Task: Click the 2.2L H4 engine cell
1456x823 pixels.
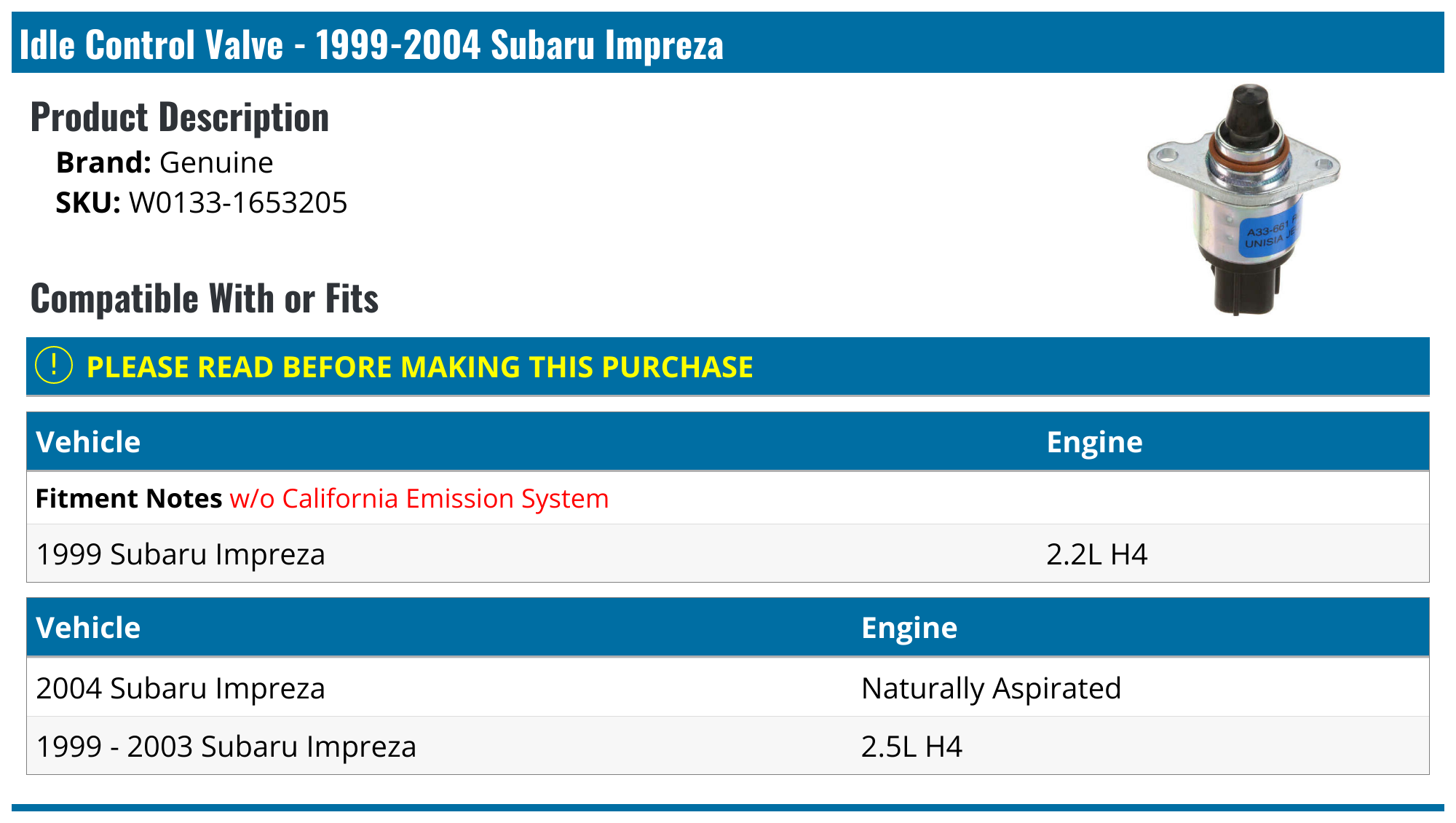Action: (1096, 554)
